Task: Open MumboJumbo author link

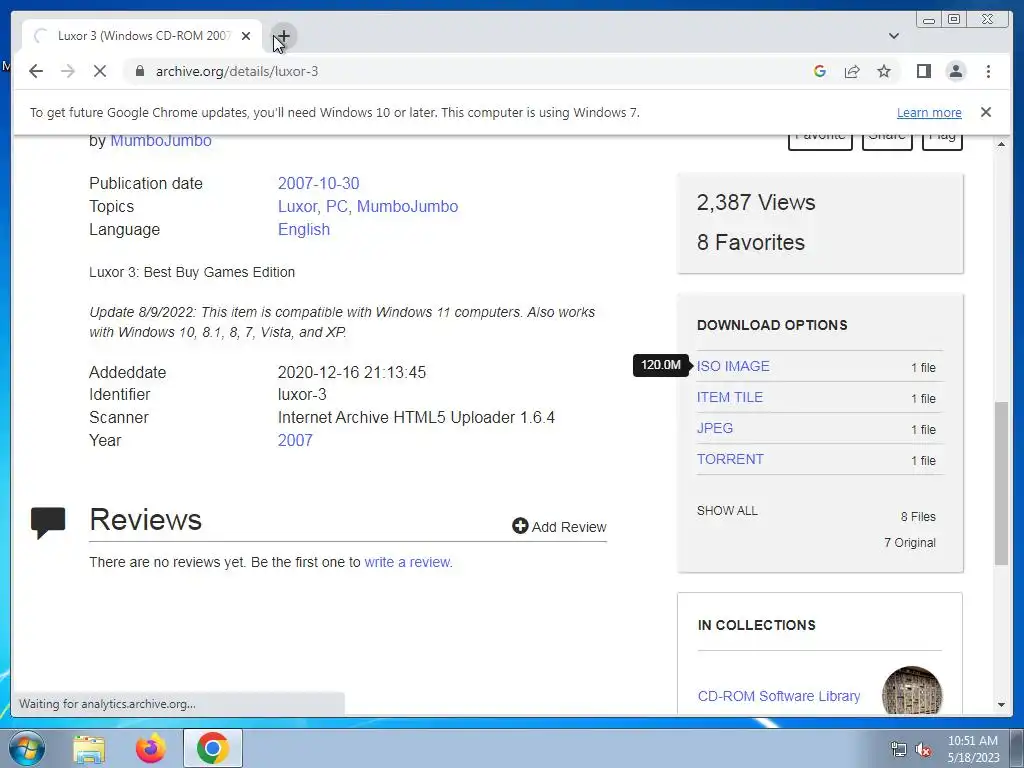Action: [x=161, y=140]
